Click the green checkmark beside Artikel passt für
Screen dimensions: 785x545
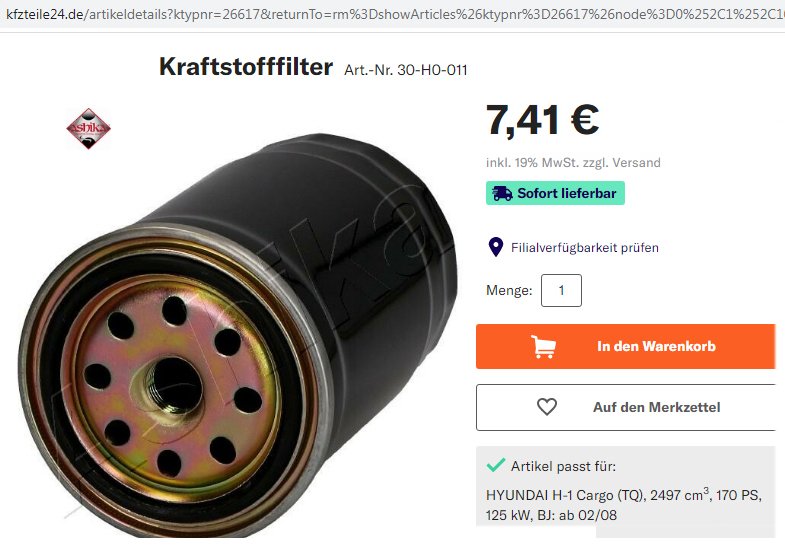click(496, 466)
